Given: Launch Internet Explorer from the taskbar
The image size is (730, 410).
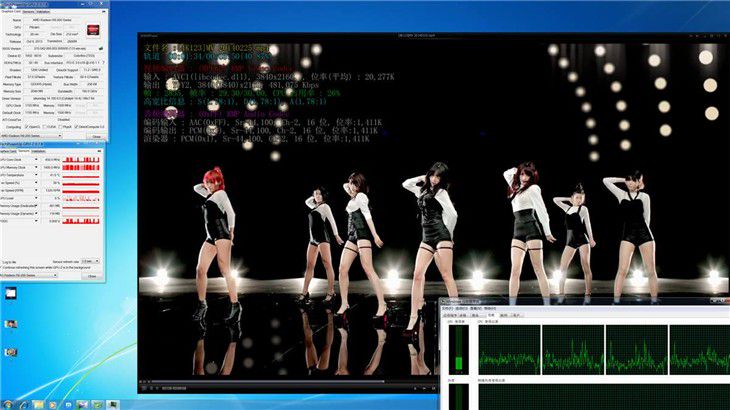Looking at the screenshot, I should (x=23, y=405).
